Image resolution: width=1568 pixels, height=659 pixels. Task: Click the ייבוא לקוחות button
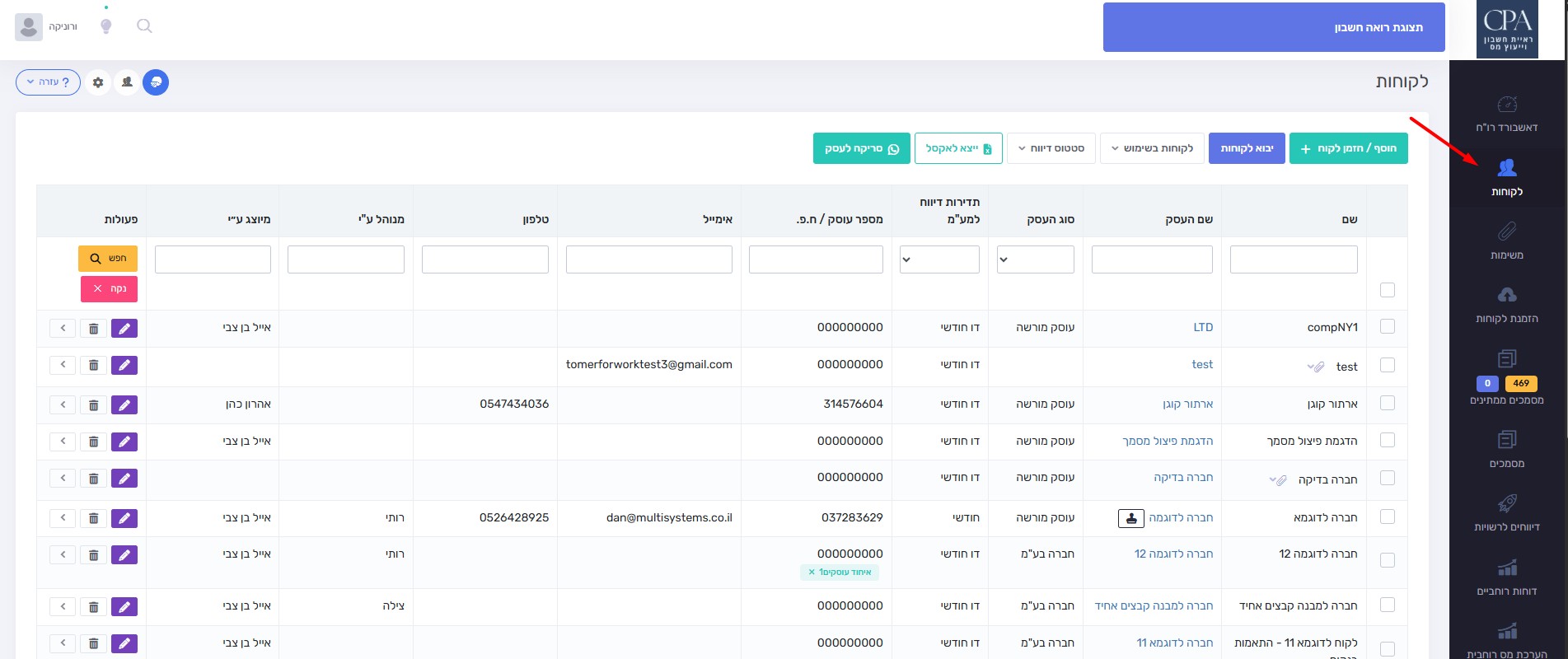tap(1246, 148)
